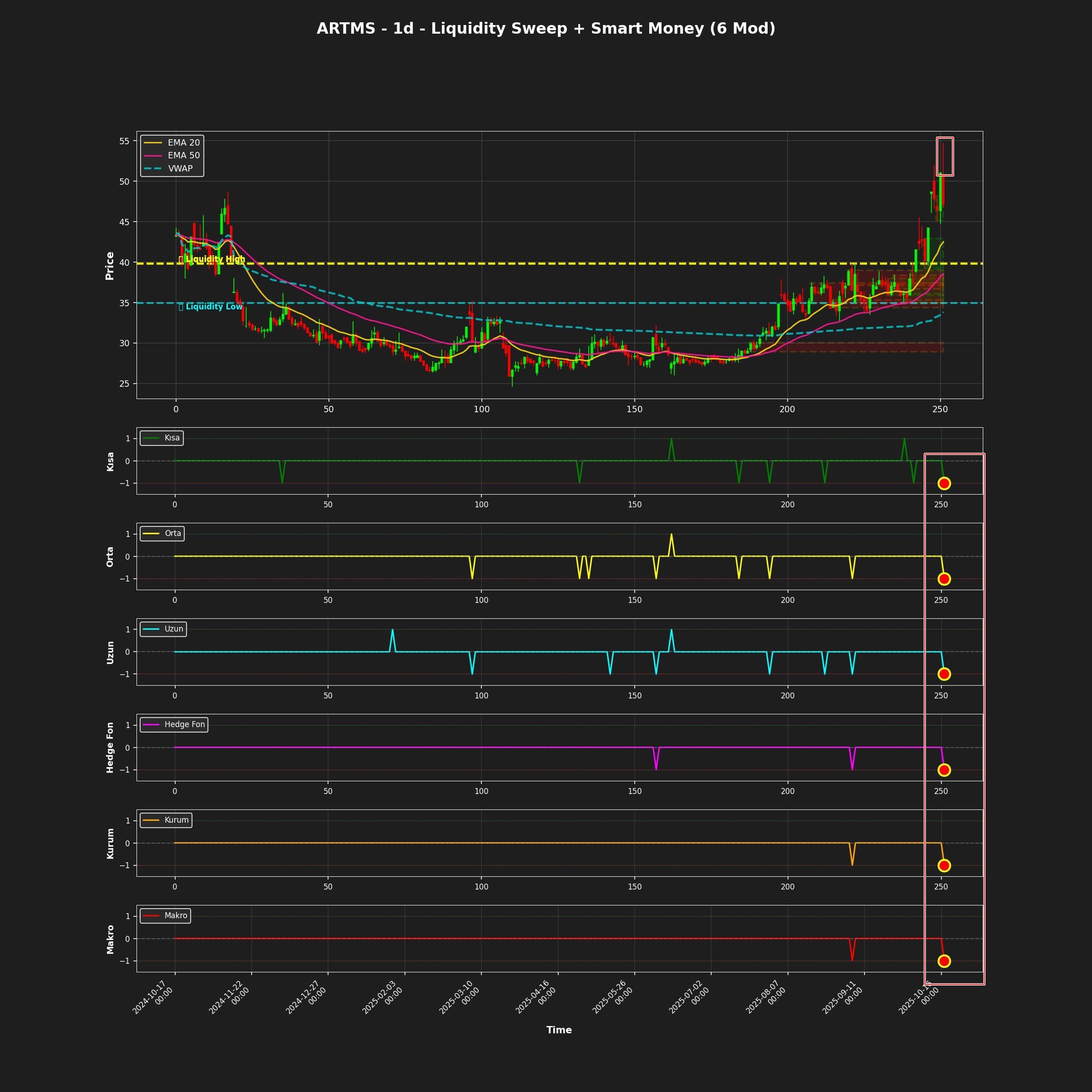Click the Time axis label
This screenshot has width=1092, height=1092.
tap(558, 1030)
